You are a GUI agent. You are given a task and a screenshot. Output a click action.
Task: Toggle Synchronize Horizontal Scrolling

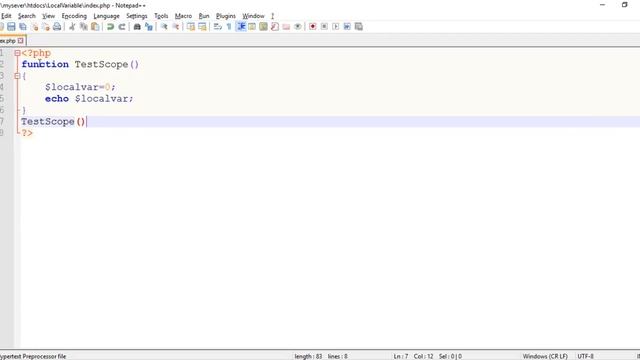tap(202, 27)
